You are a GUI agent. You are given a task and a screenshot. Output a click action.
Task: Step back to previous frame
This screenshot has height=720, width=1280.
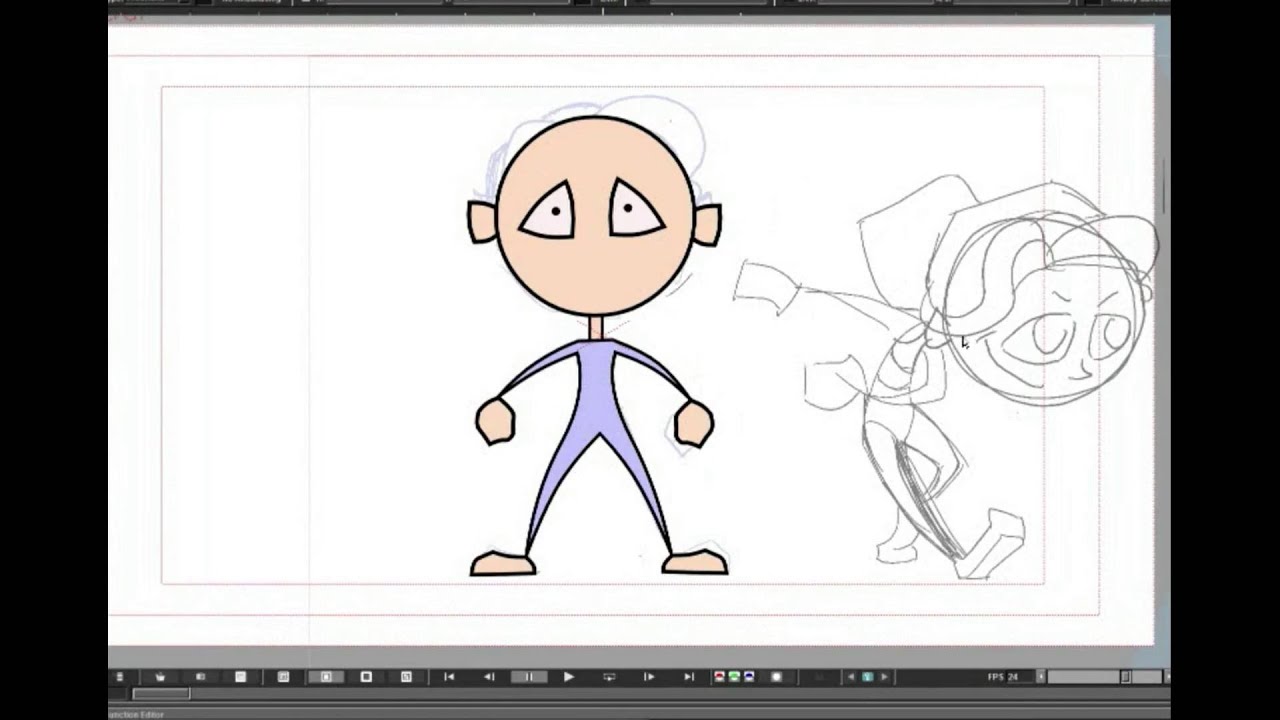point(489,677)
